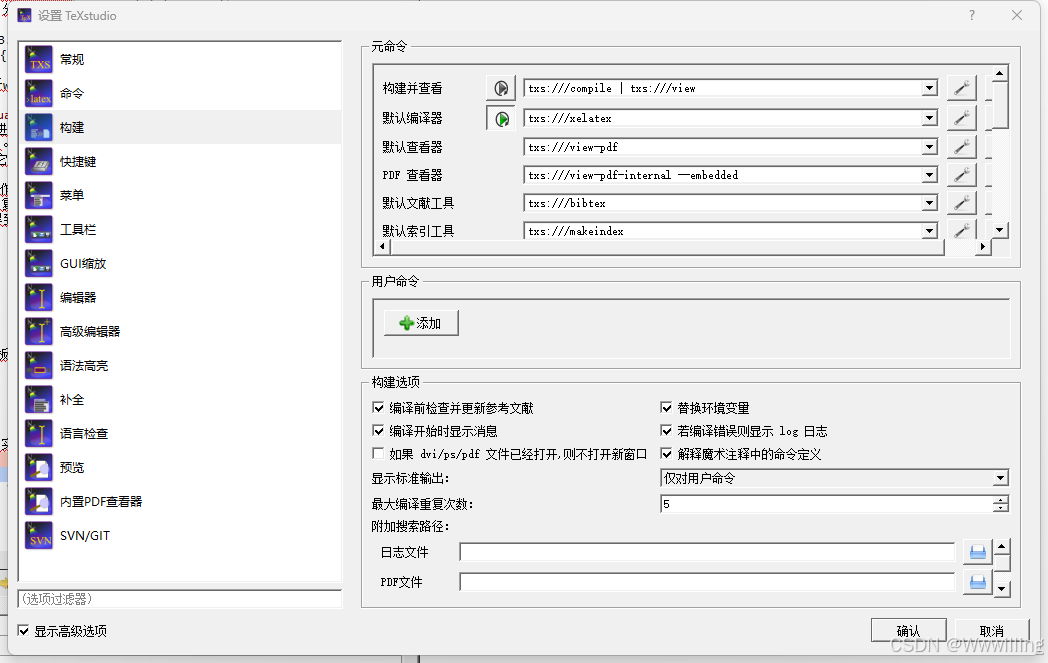Viewport: 1048px width, 663px height.
Task: Switch to 常规 settings page
Action: coord(180,59)
